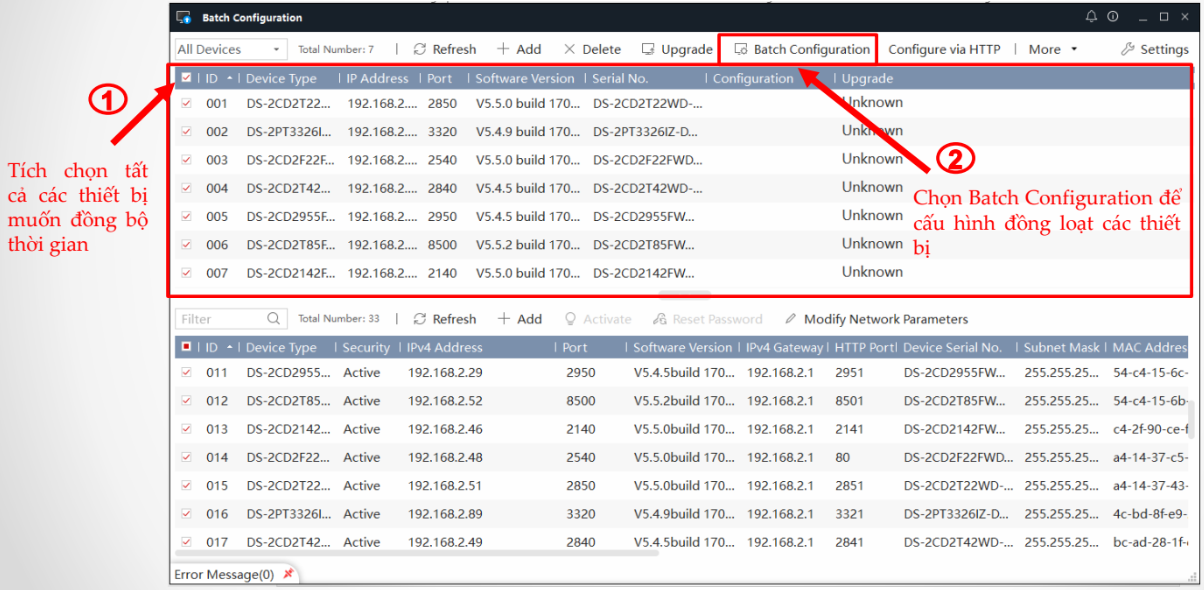
Task: Click Add in the lower online device toolbar
Action: (519, 319)
